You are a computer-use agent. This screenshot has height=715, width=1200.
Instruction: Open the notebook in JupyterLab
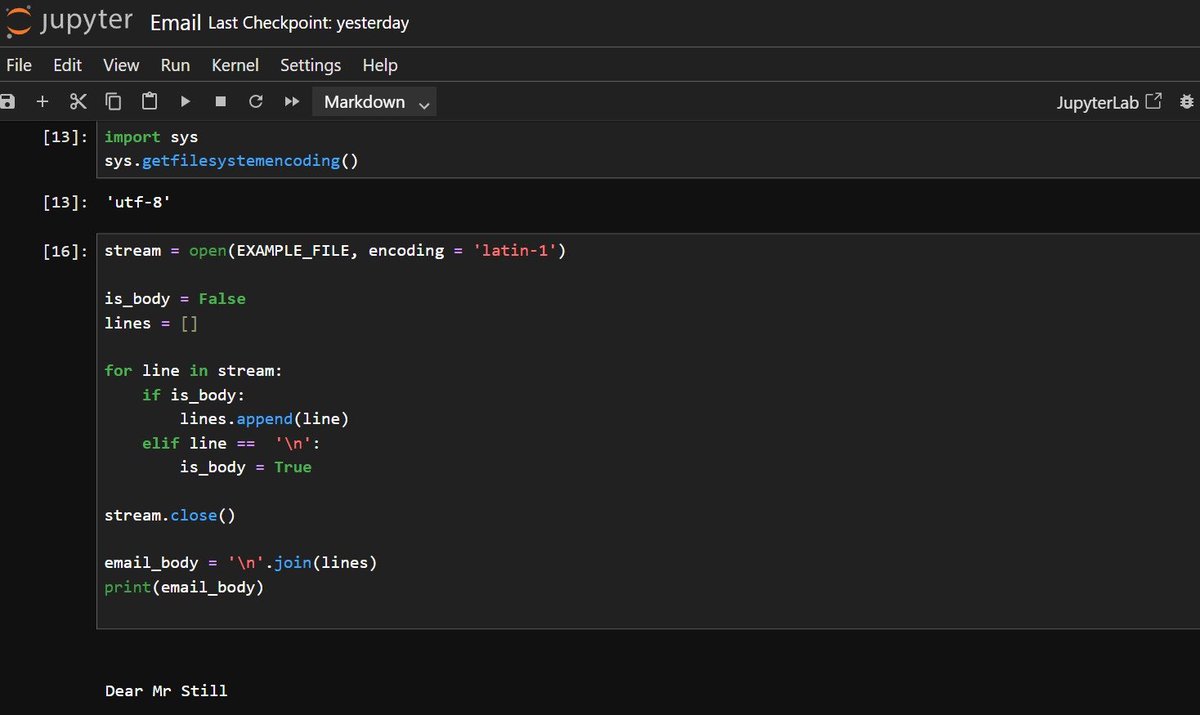1108,101
